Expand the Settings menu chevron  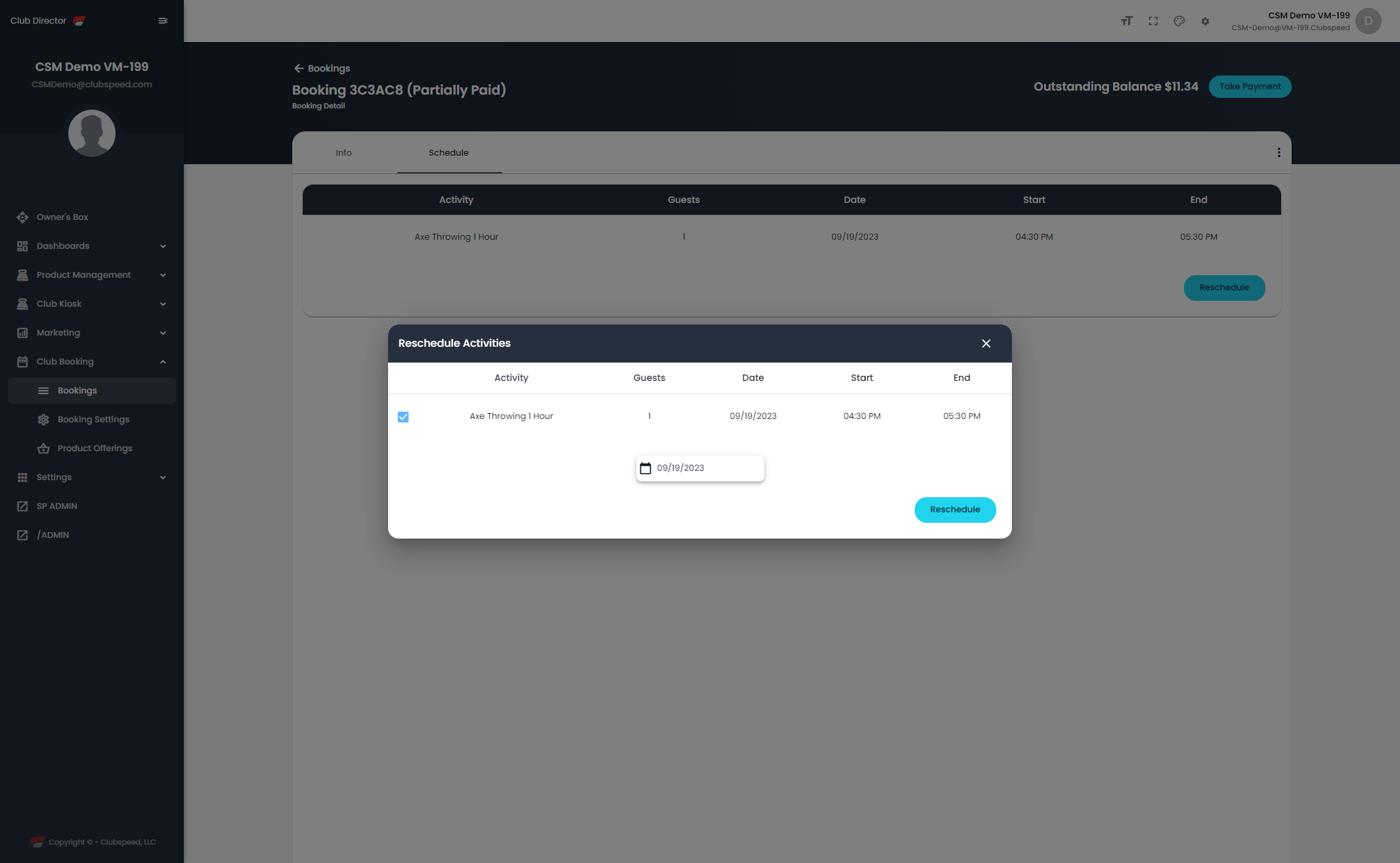[x=163, y=477]
